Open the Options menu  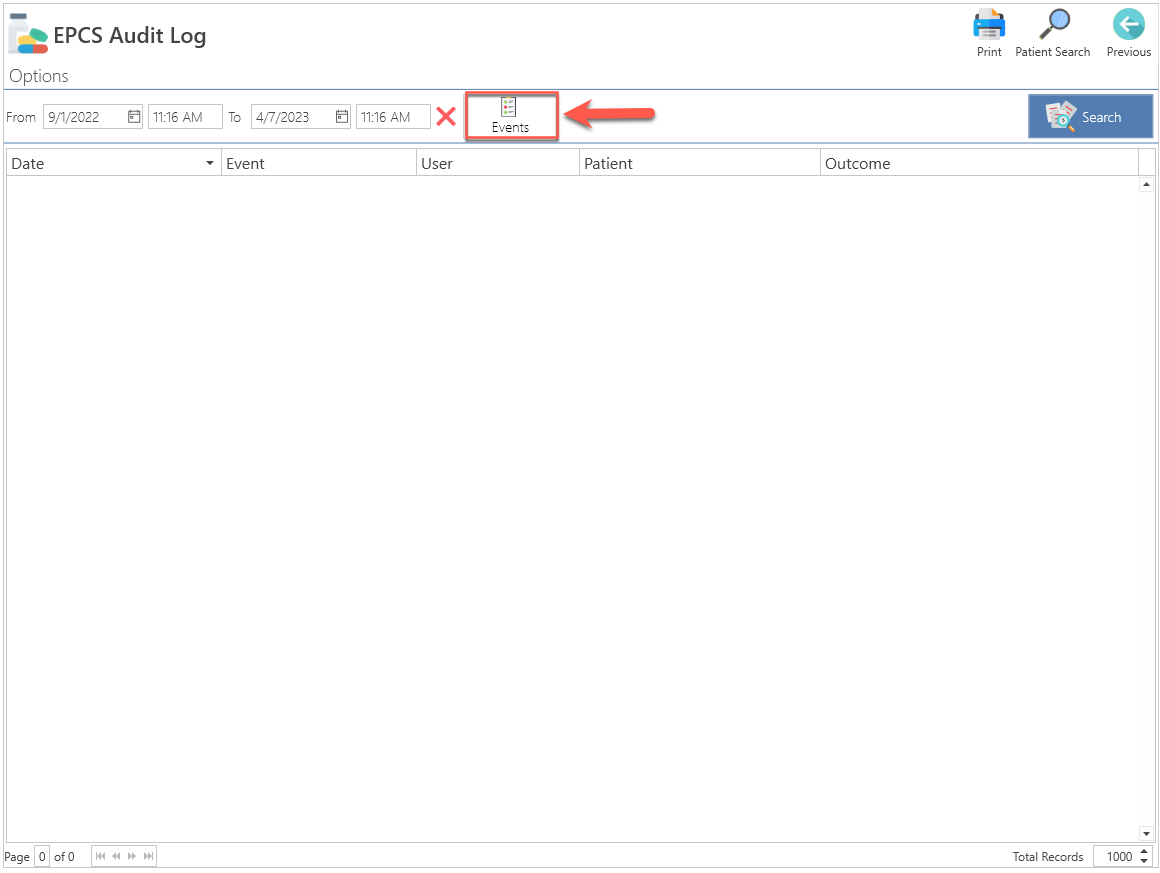tap(38, 76)
